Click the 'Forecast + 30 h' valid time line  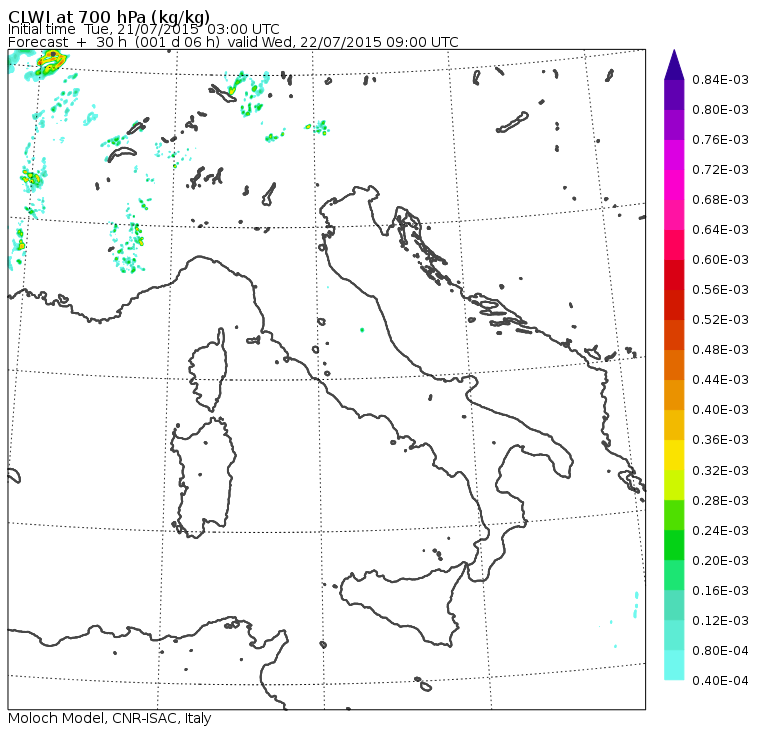(233, 42)
